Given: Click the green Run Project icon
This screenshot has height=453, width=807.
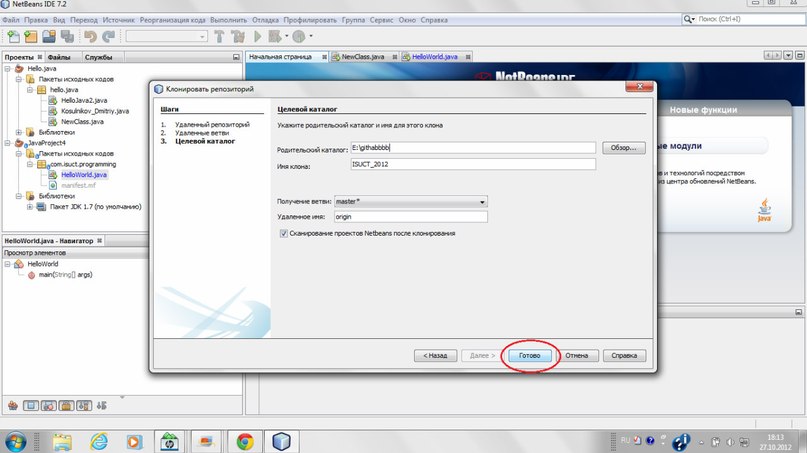Looking at the screenshot, I should 258,37.
